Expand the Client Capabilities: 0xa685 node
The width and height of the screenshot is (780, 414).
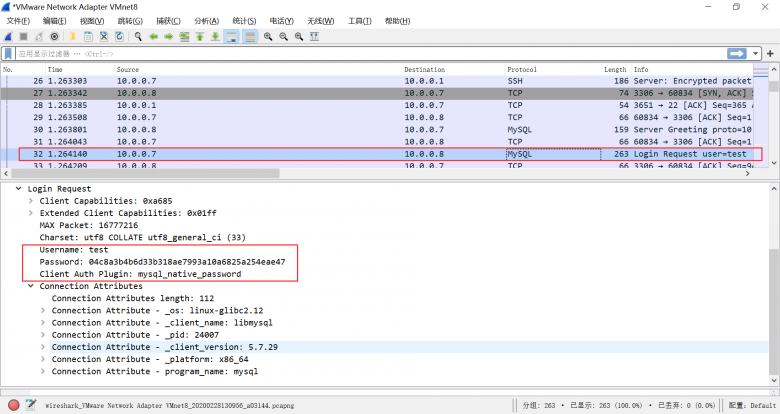(x=31, y=201)
